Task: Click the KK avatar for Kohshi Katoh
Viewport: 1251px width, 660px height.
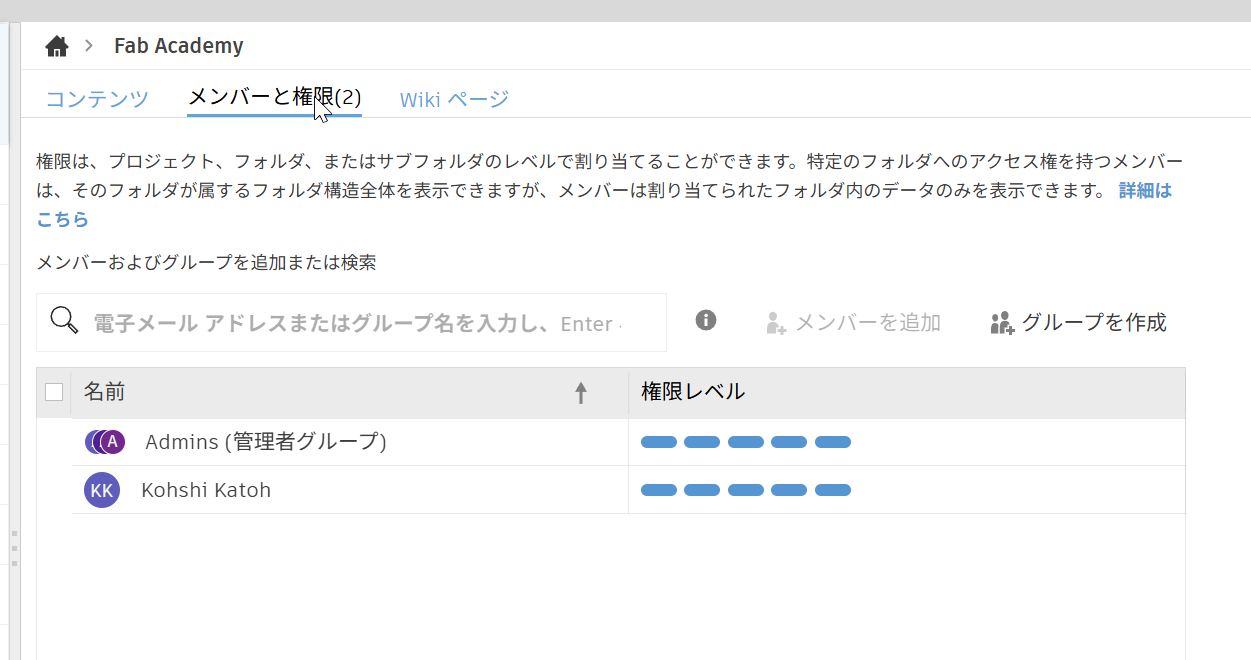Action: coord(101,490)
